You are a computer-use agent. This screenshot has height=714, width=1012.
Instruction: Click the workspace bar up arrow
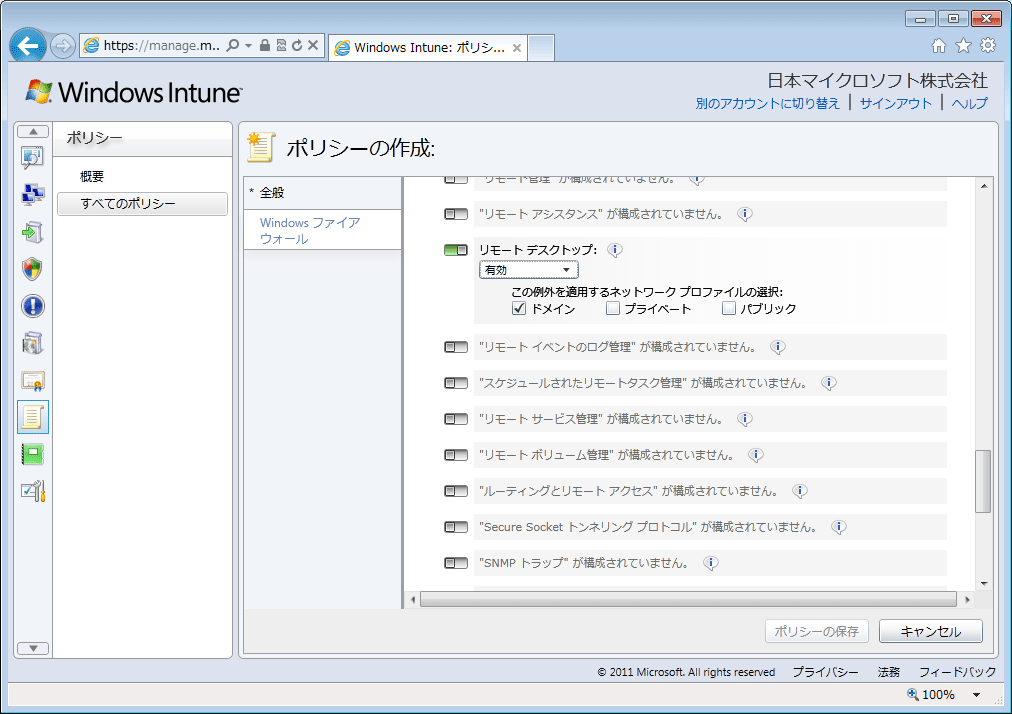pos(33,132)
